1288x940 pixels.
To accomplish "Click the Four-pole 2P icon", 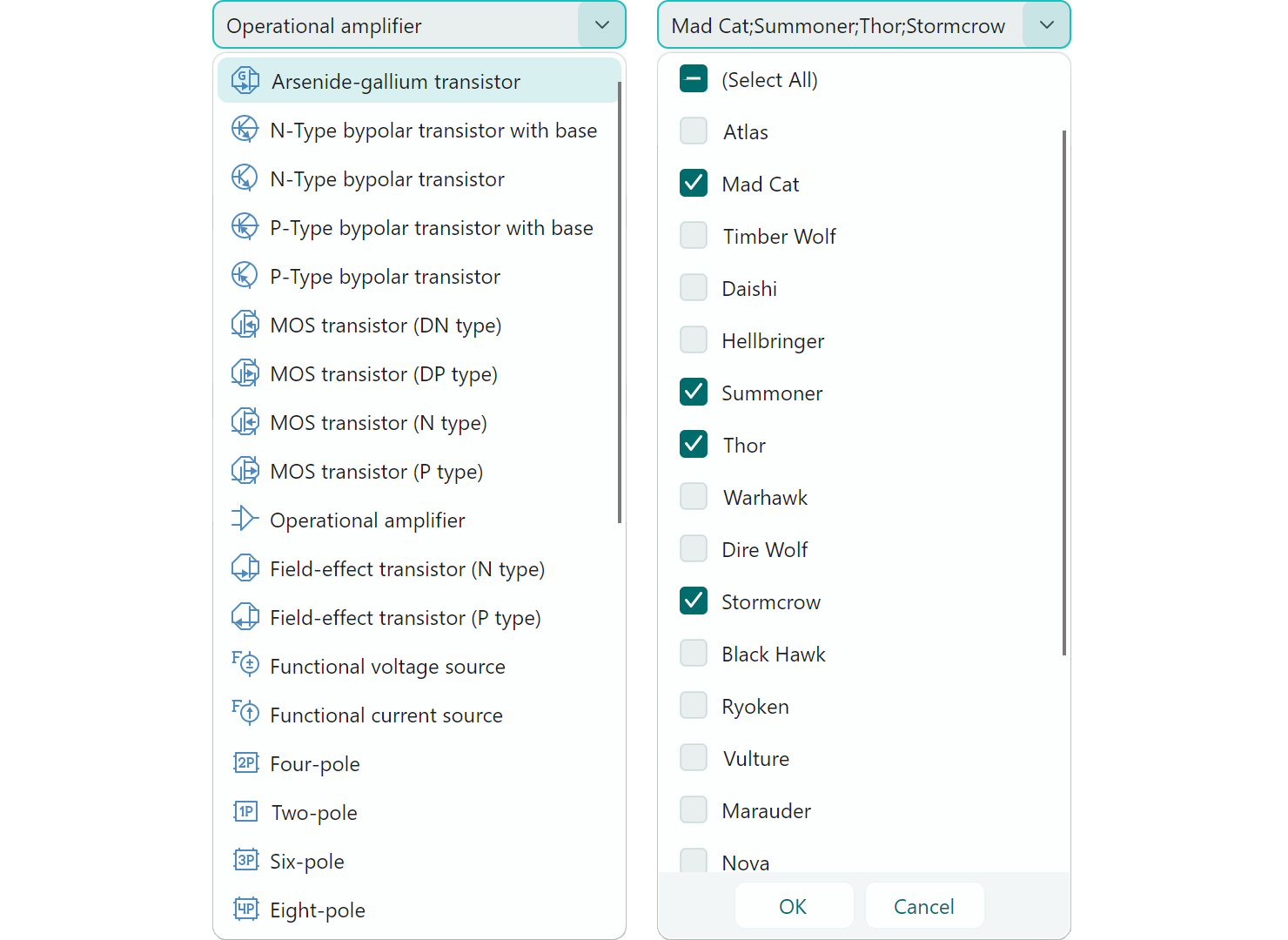I will (246, 763).
